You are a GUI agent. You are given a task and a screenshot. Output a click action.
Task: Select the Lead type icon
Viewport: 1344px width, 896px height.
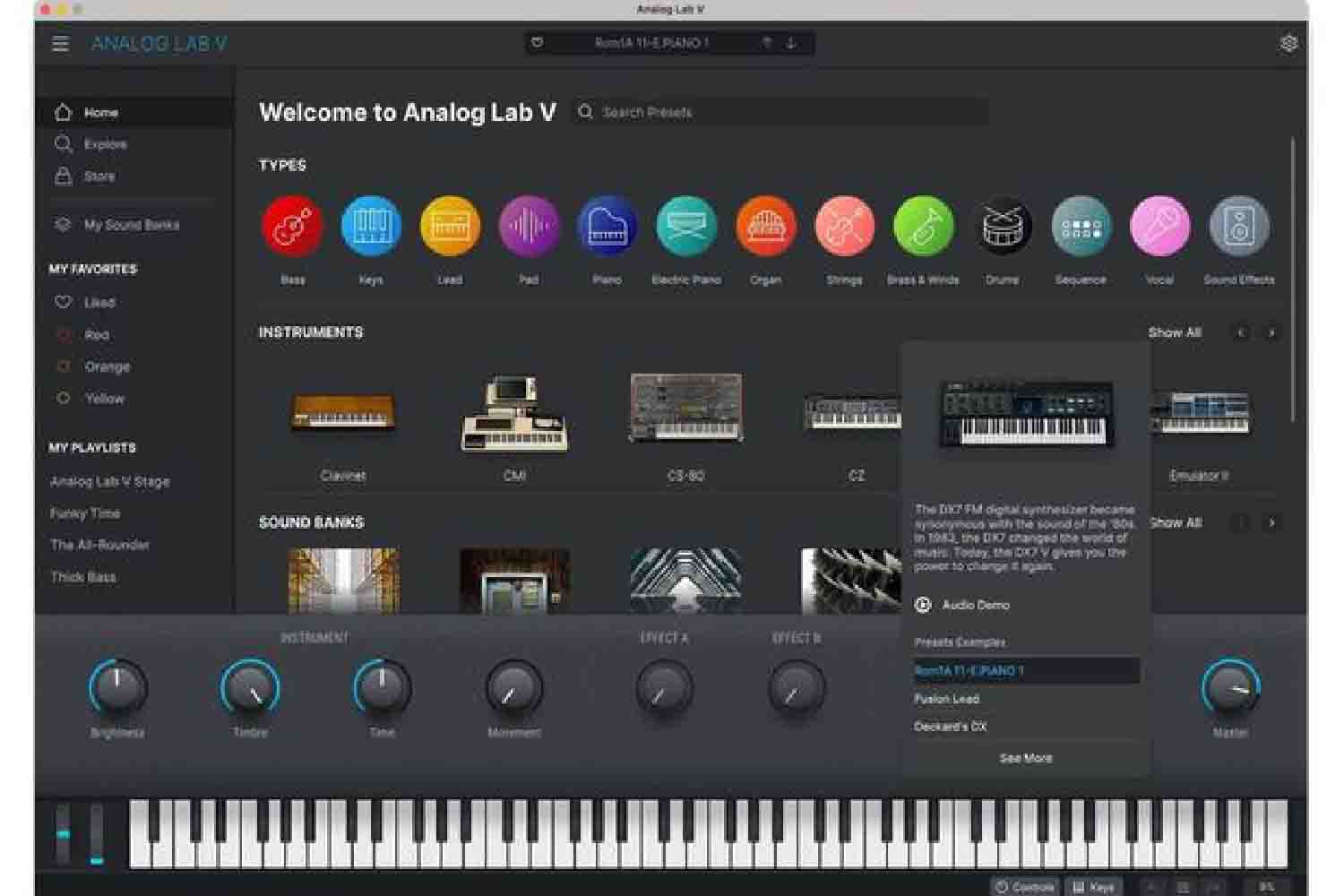click(450, 226)
